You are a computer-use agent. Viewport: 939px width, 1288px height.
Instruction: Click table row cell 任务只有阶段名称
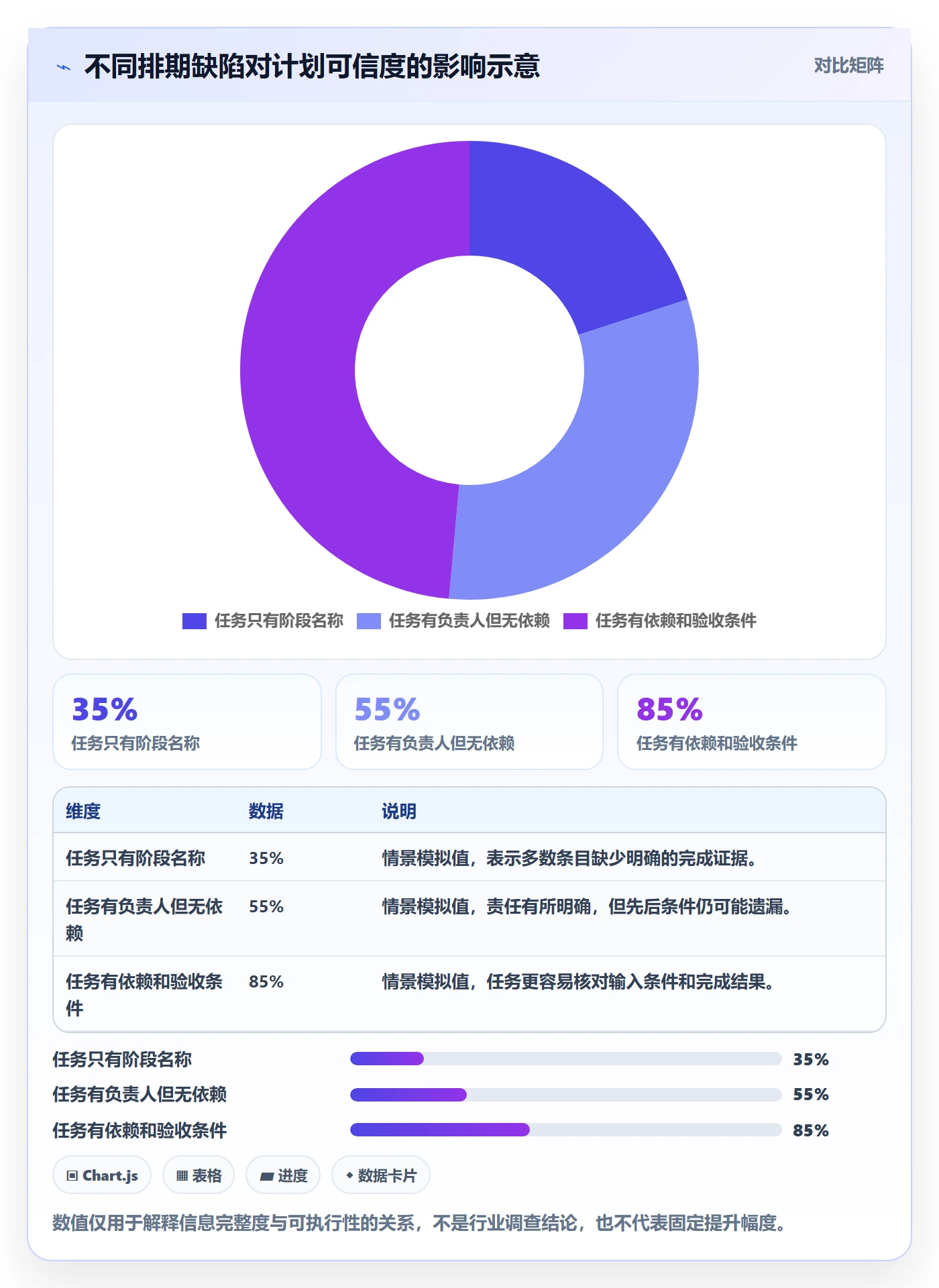(x=135, y=859)
